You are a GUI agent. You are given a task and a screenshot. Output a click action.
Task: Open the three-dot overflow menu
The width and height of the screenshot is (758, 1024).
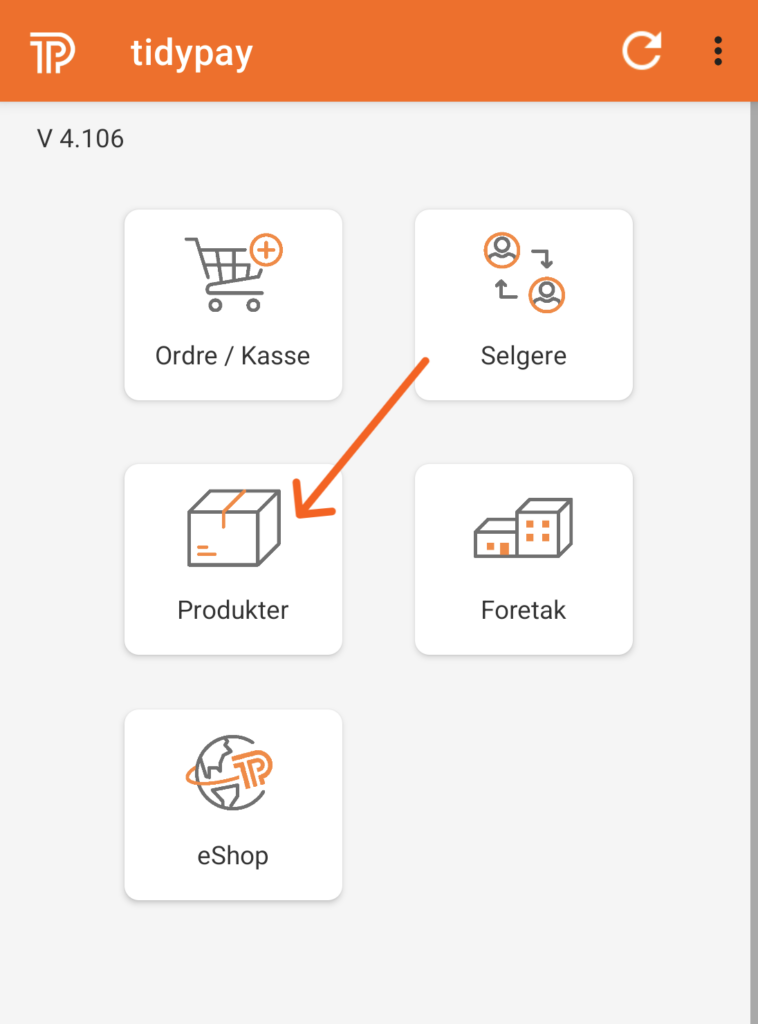(x=718, y=51)
